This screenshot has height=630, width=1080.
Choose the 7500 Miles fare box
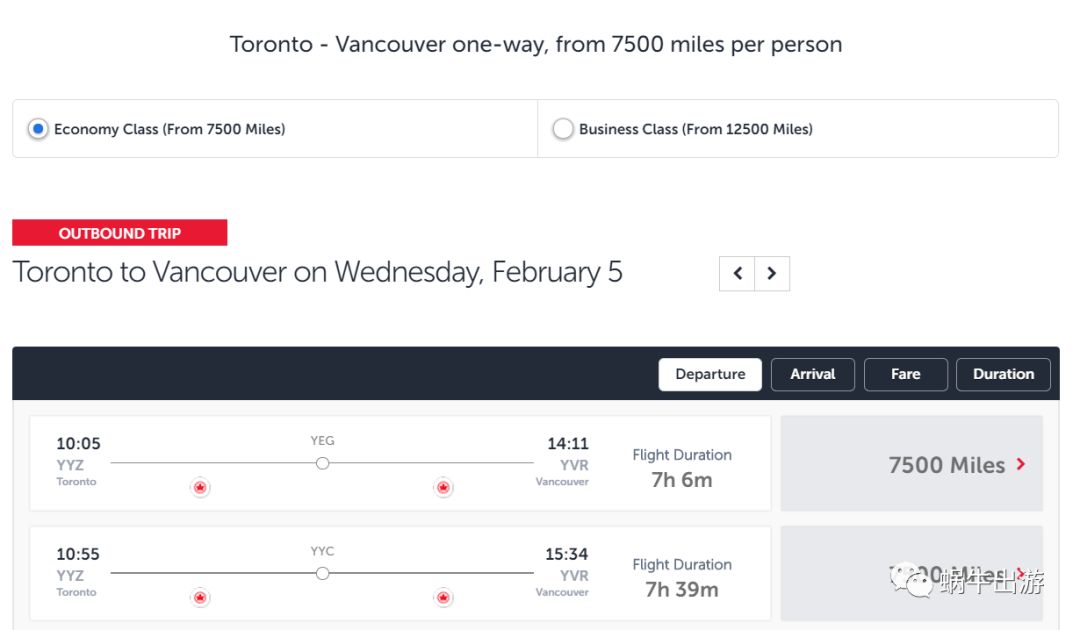coord(911,464)
